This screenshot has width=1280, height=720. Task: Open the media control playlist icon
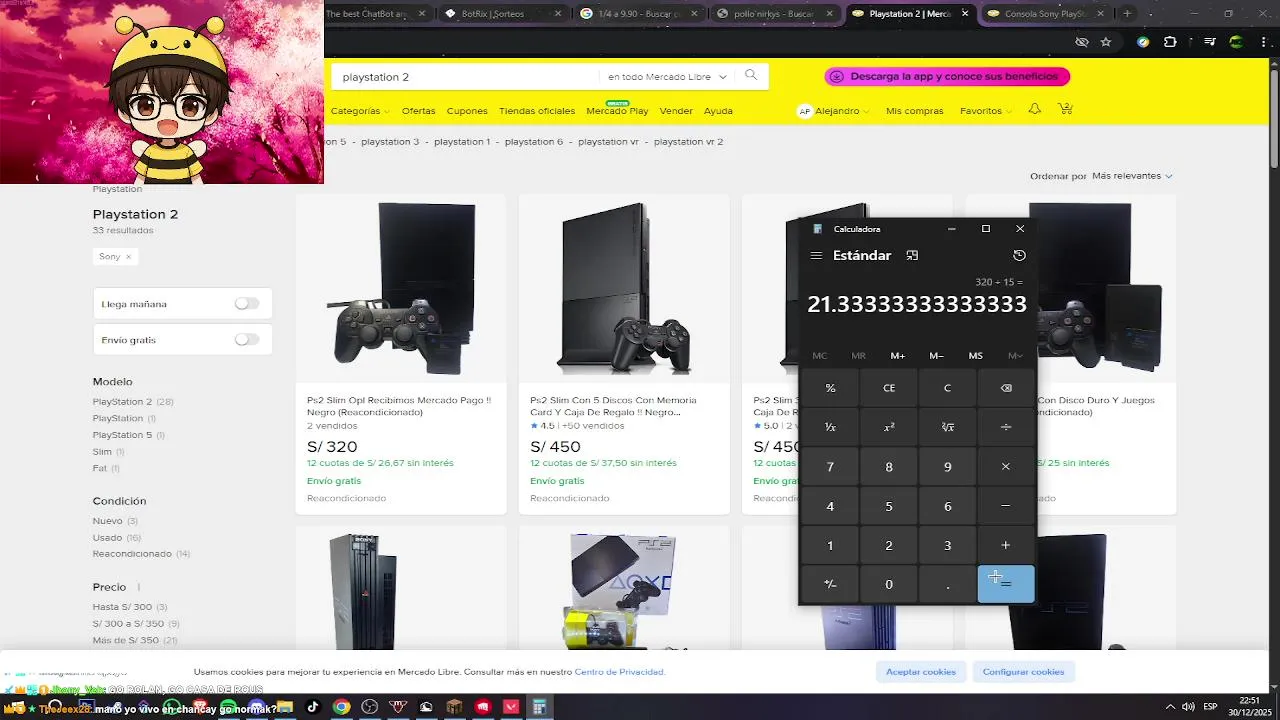click(1210, 42)
